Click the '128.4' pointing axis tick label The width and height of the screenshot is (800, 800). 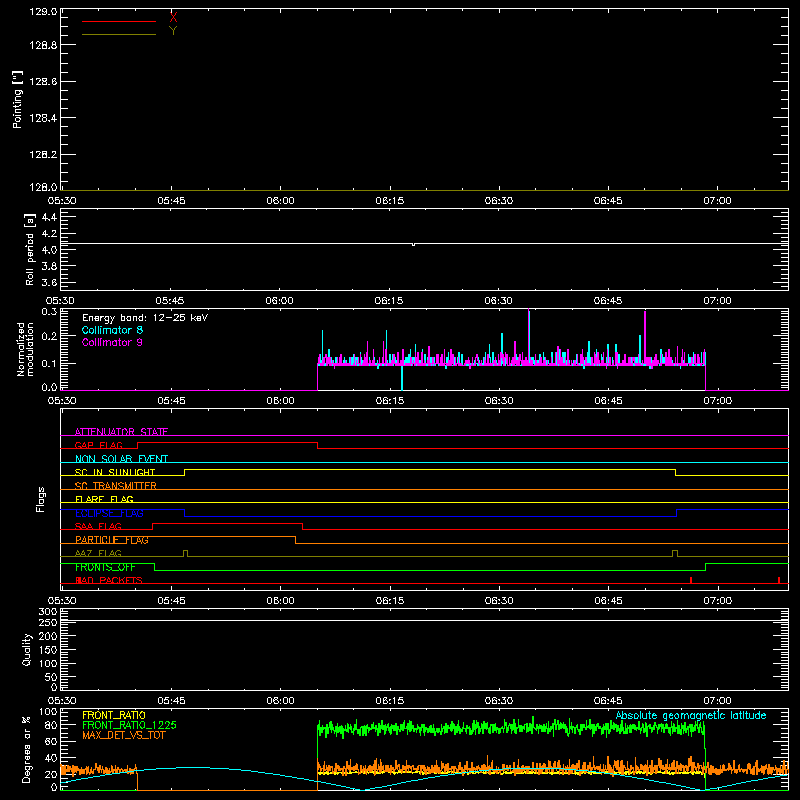tap(43, 118)
